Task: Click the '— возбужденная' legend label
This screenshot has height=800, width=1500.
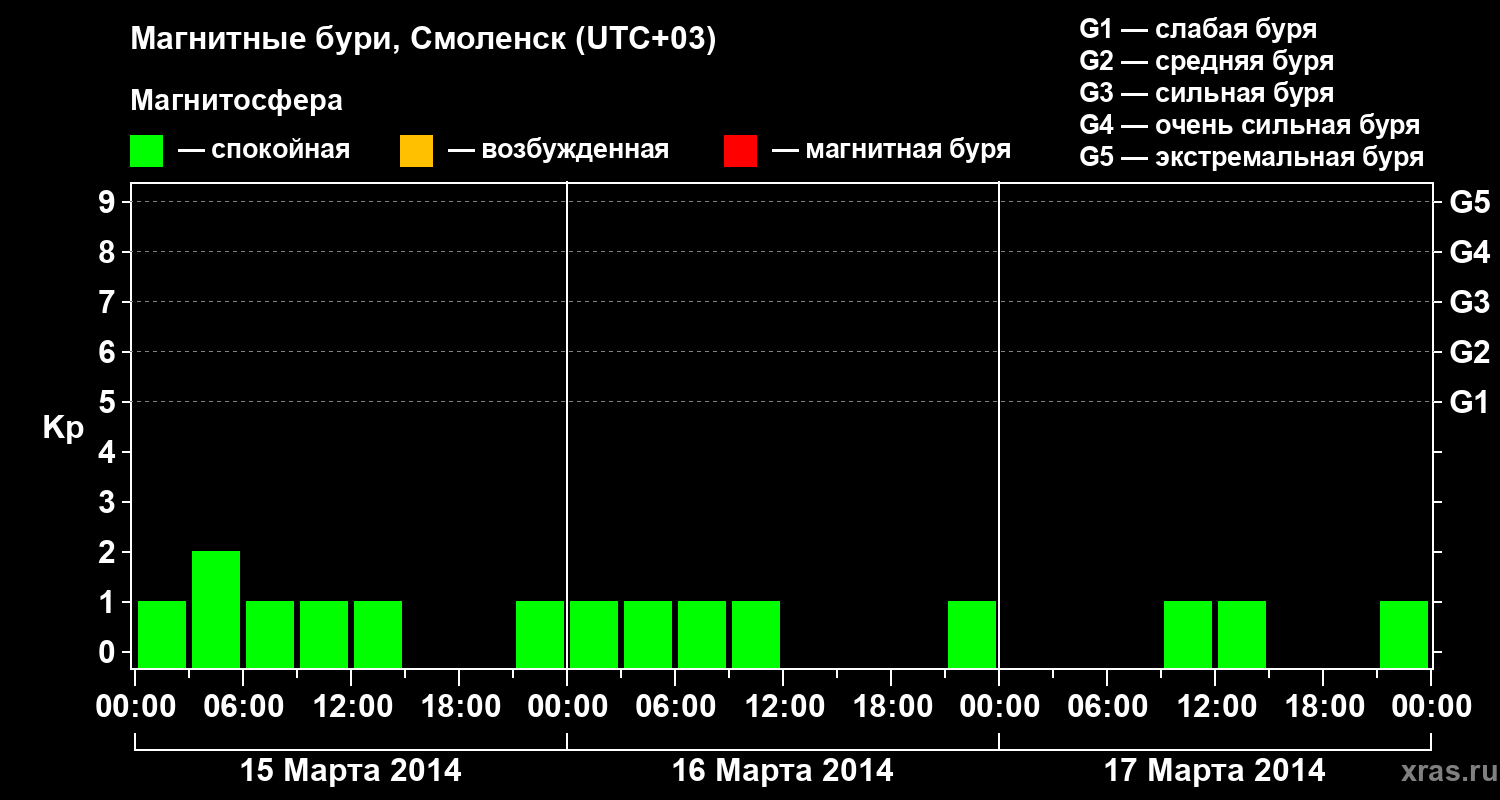Action: pos(558,150)
